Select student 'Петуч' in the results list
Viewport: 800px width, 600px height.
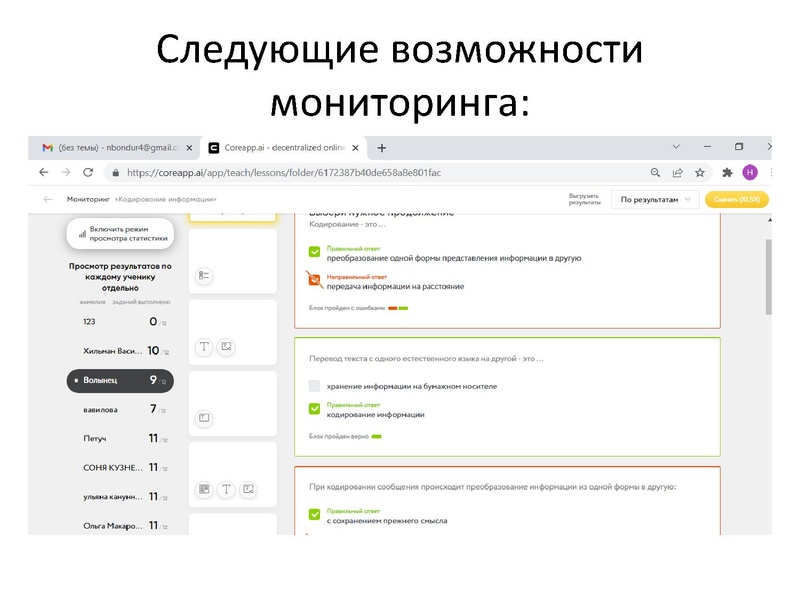[118, 440]
